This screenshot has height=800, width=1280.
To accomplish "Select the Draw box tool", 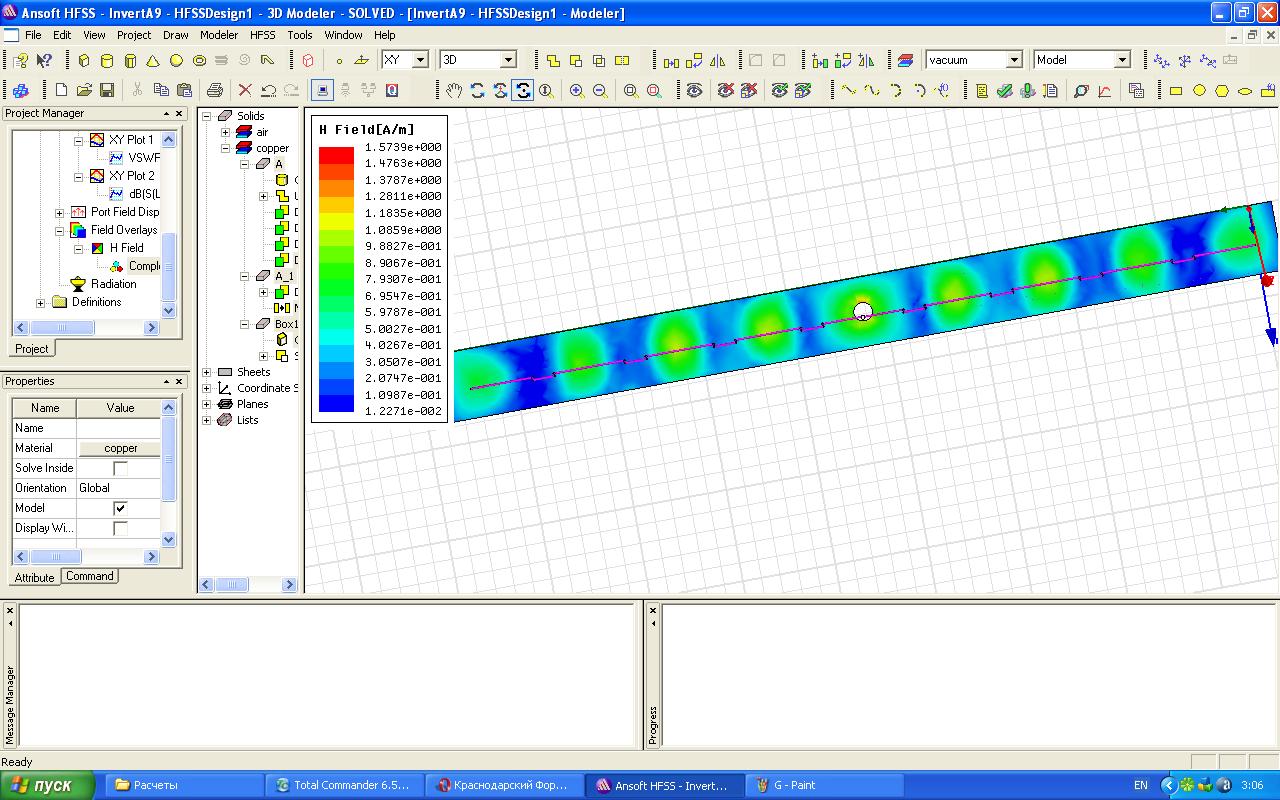I will click(84, 60).
